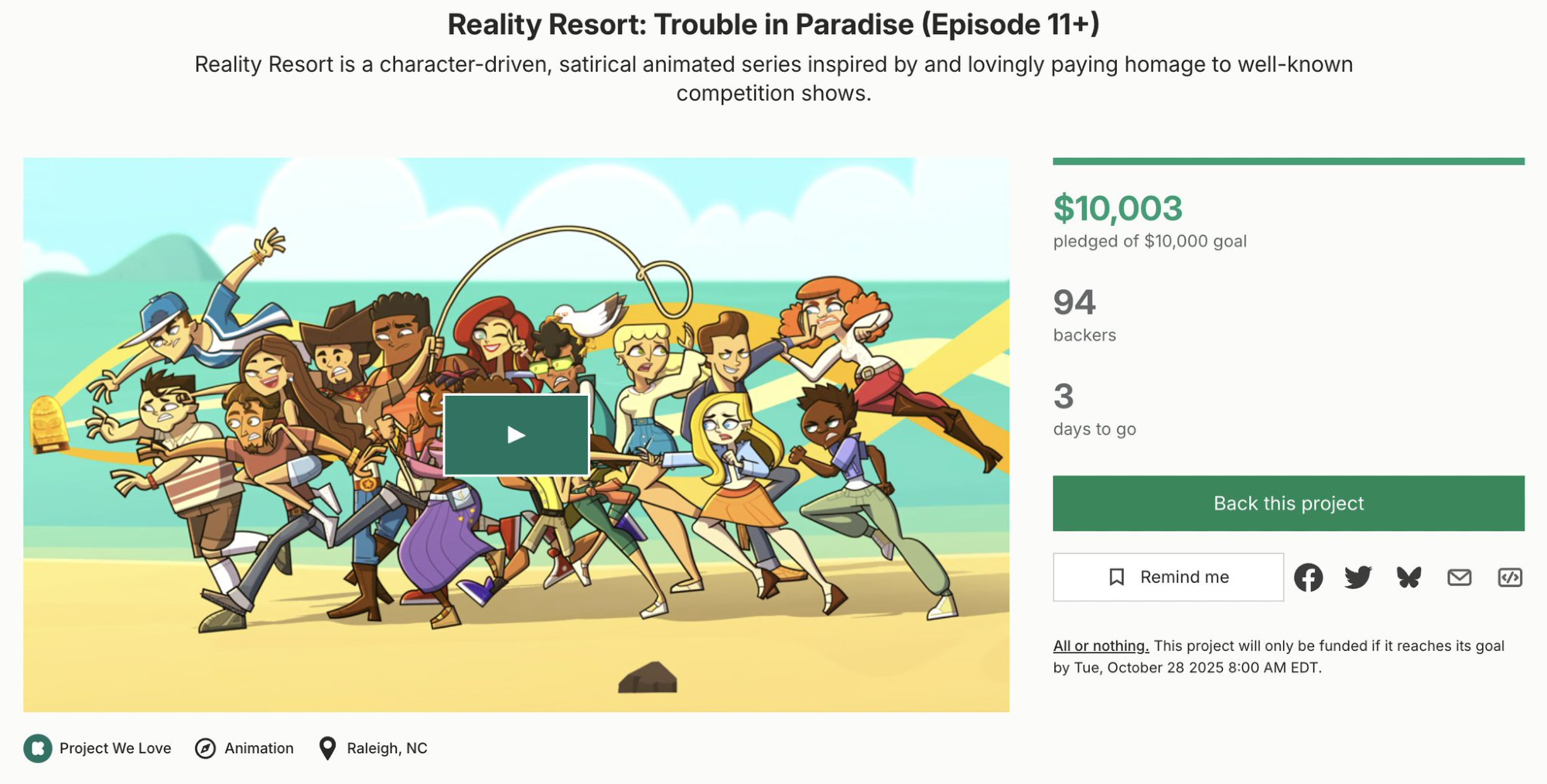Open the All or nothing link

[1101, 646]
